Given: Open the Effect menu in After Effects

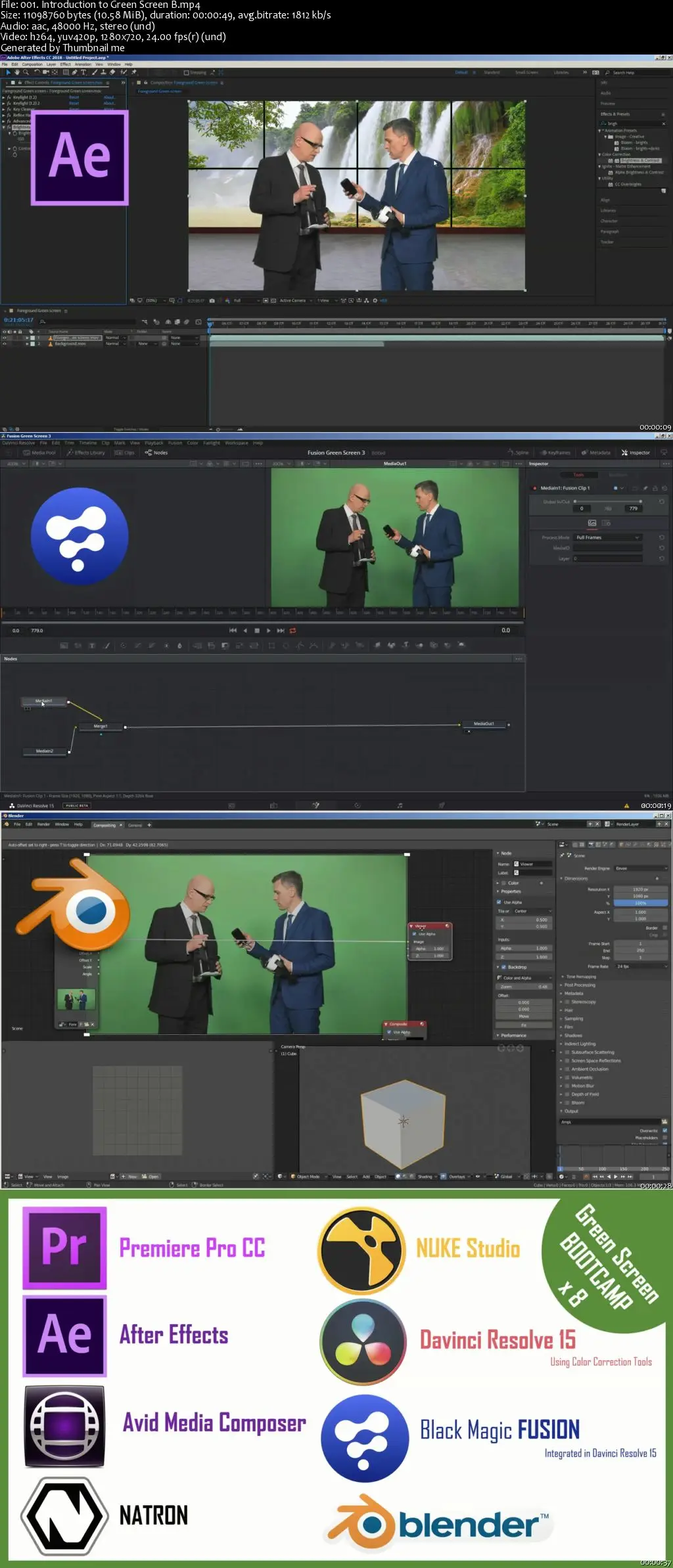Looking at the screenshot, I should [x=65, y=64].
